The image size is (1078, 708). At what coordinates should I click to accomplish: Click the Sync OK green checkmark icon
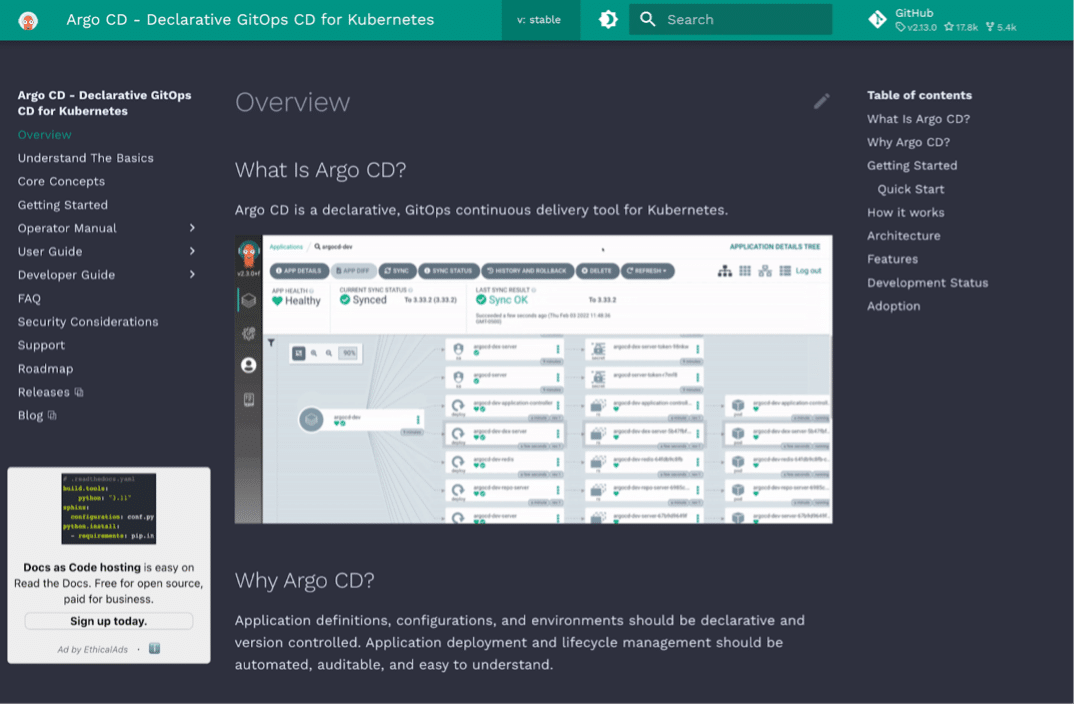pyautogui.click(x=483, y=301)
